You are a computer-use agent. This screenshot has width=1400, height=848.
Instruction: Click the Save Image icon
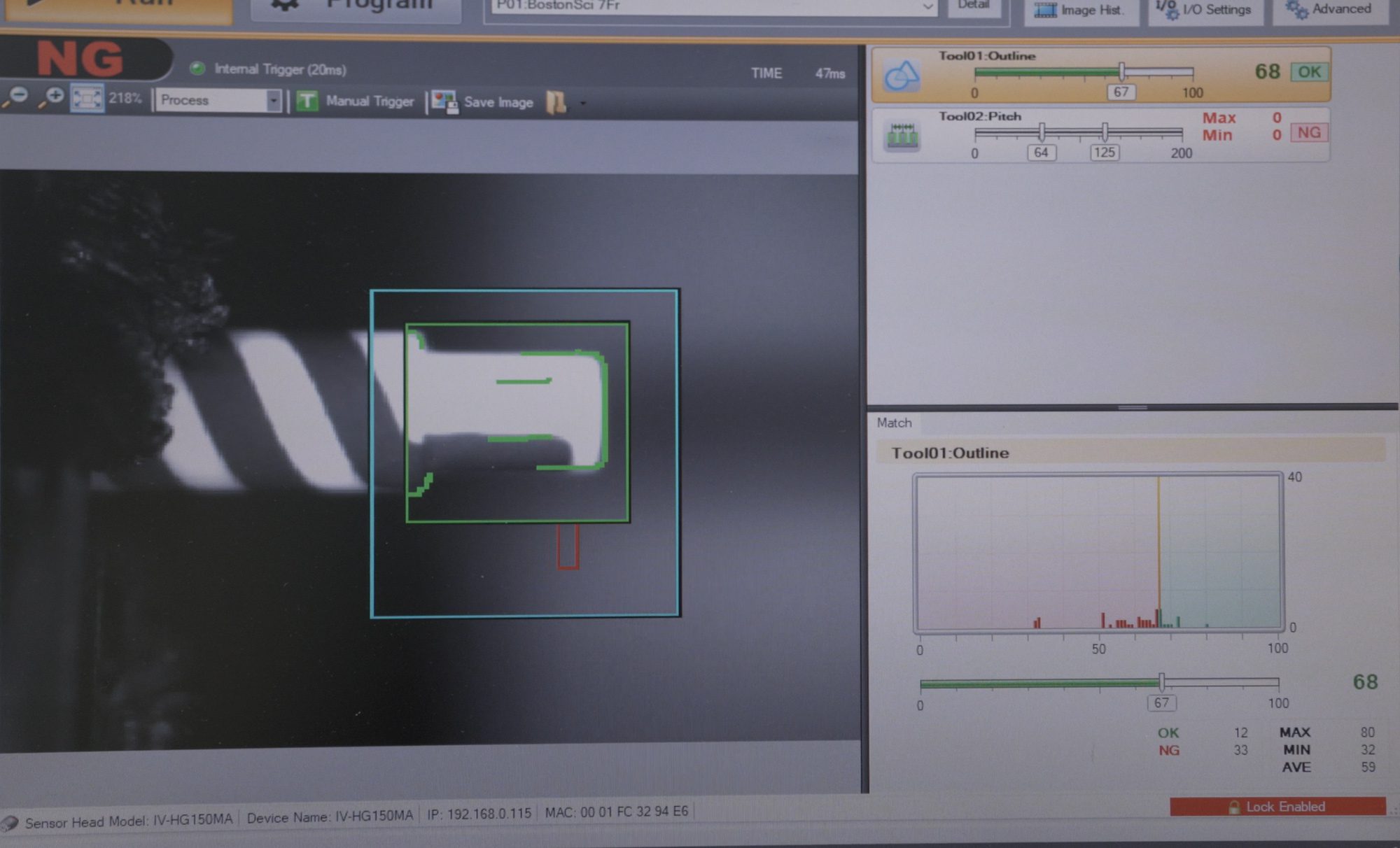(444, 102)
